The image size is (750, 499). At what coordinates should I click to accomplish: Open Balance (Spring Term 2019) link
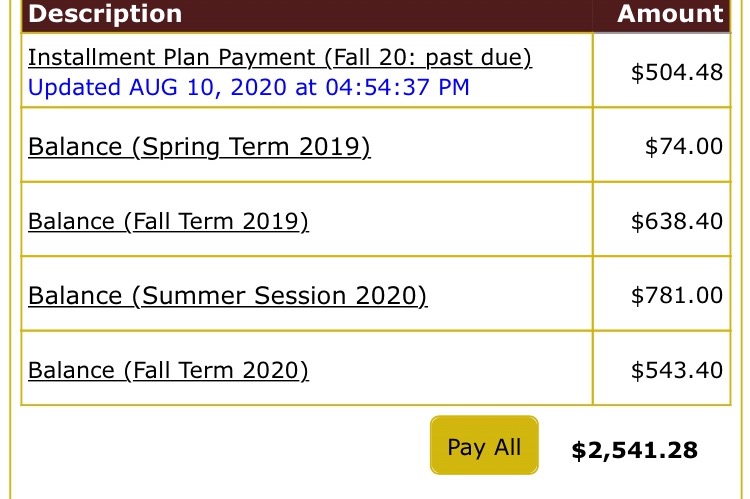point(199,147)
